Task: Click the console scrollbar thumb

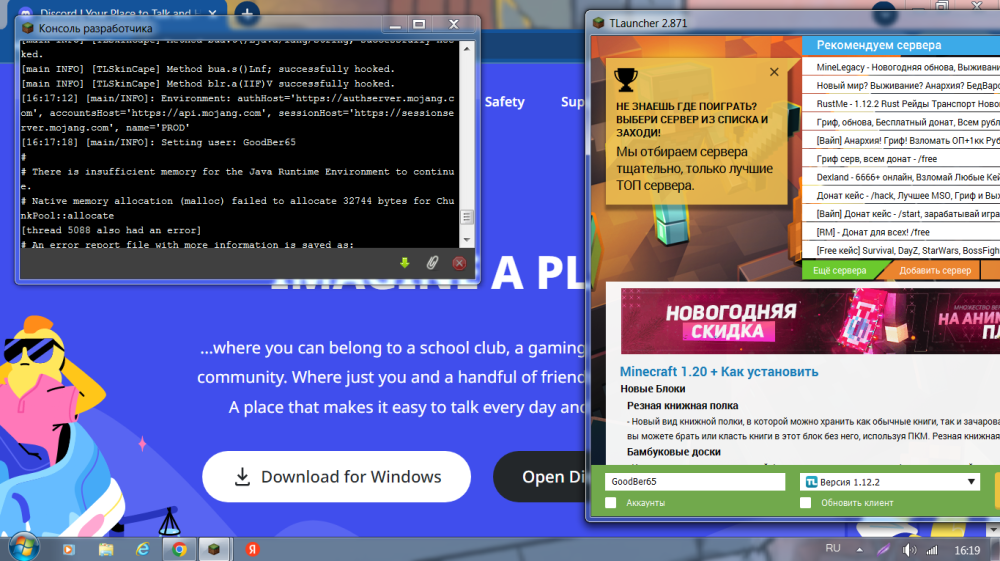Action: 467,217
